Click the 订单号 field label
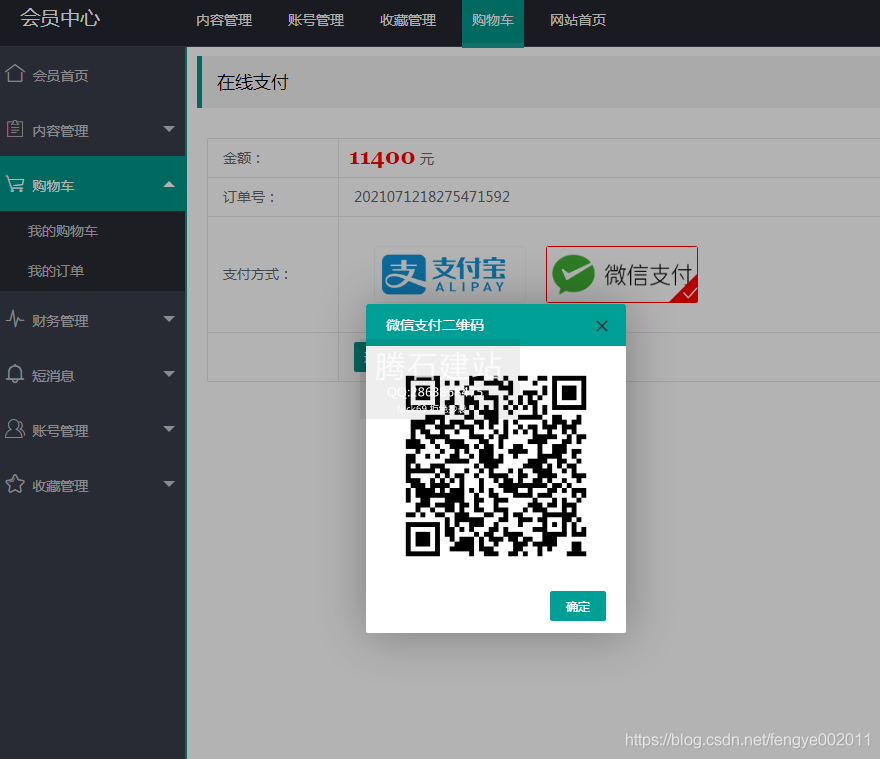Image resolution: width=880 pixels, height=759 pixels. [x=249, y=197]
